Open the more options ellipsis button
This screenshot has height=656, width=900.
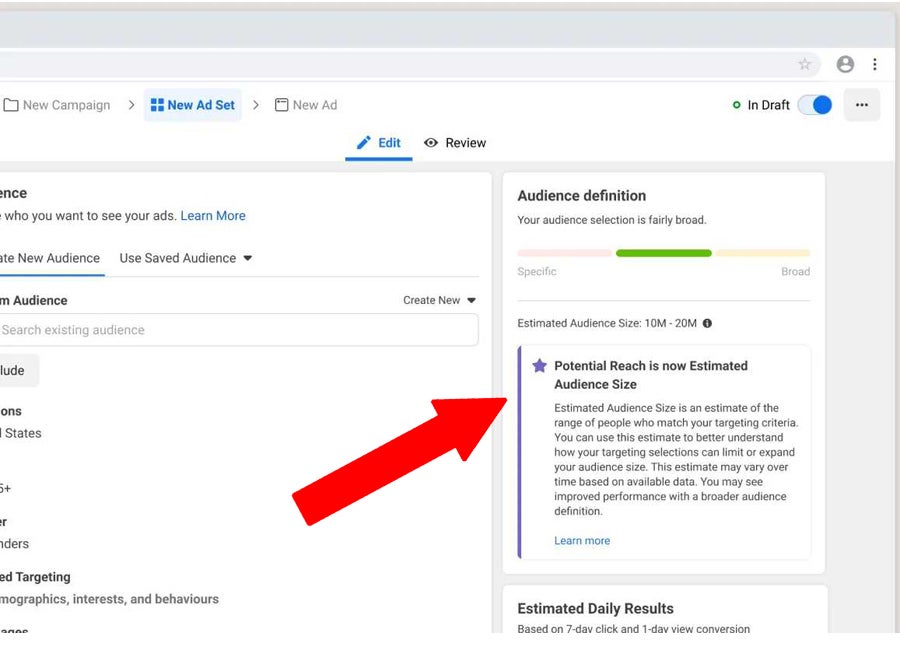pos(862,105)
